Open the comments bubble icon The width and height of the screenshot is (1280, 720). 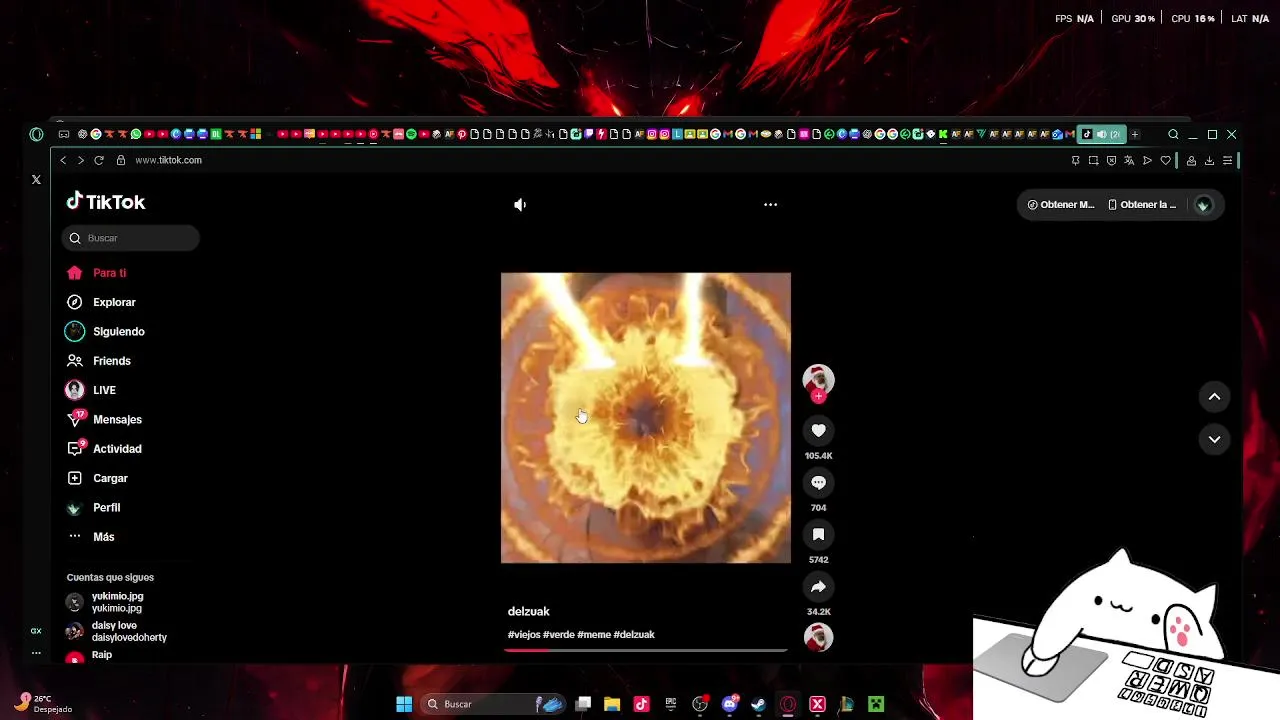pyautogui.click(x=818, y=482)
